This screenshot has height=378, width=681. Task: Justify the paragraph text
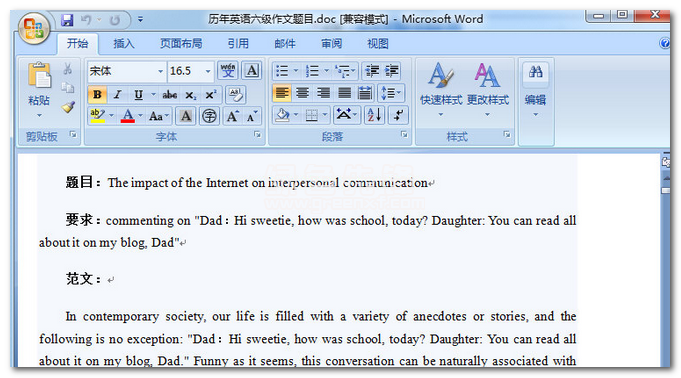[x=344, y=93]
